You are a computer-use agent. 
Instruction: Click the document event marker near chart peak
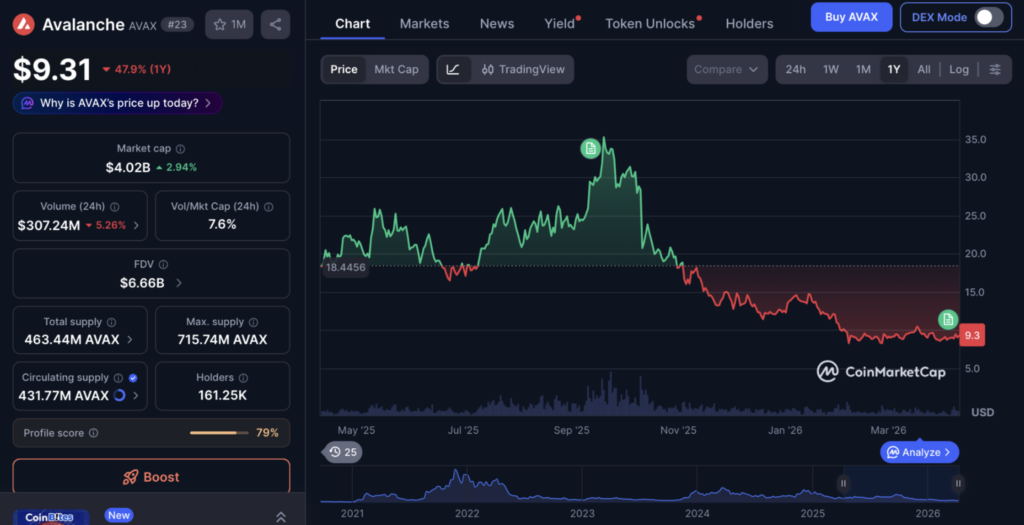590,148
